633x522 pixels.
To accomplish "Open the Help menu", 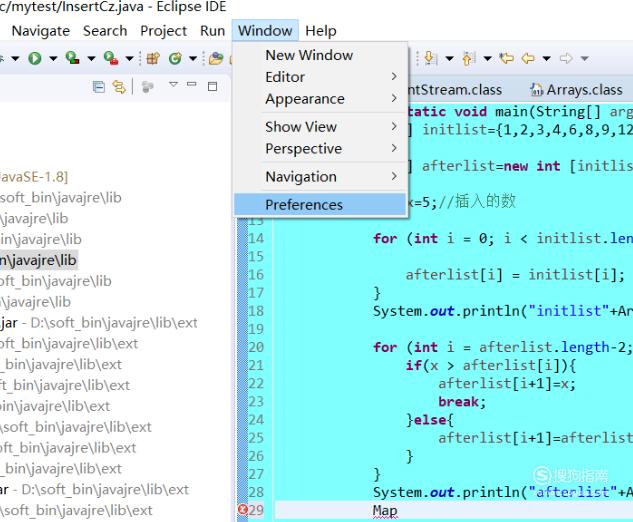I will pyautogui.click(x=321, y=31).
